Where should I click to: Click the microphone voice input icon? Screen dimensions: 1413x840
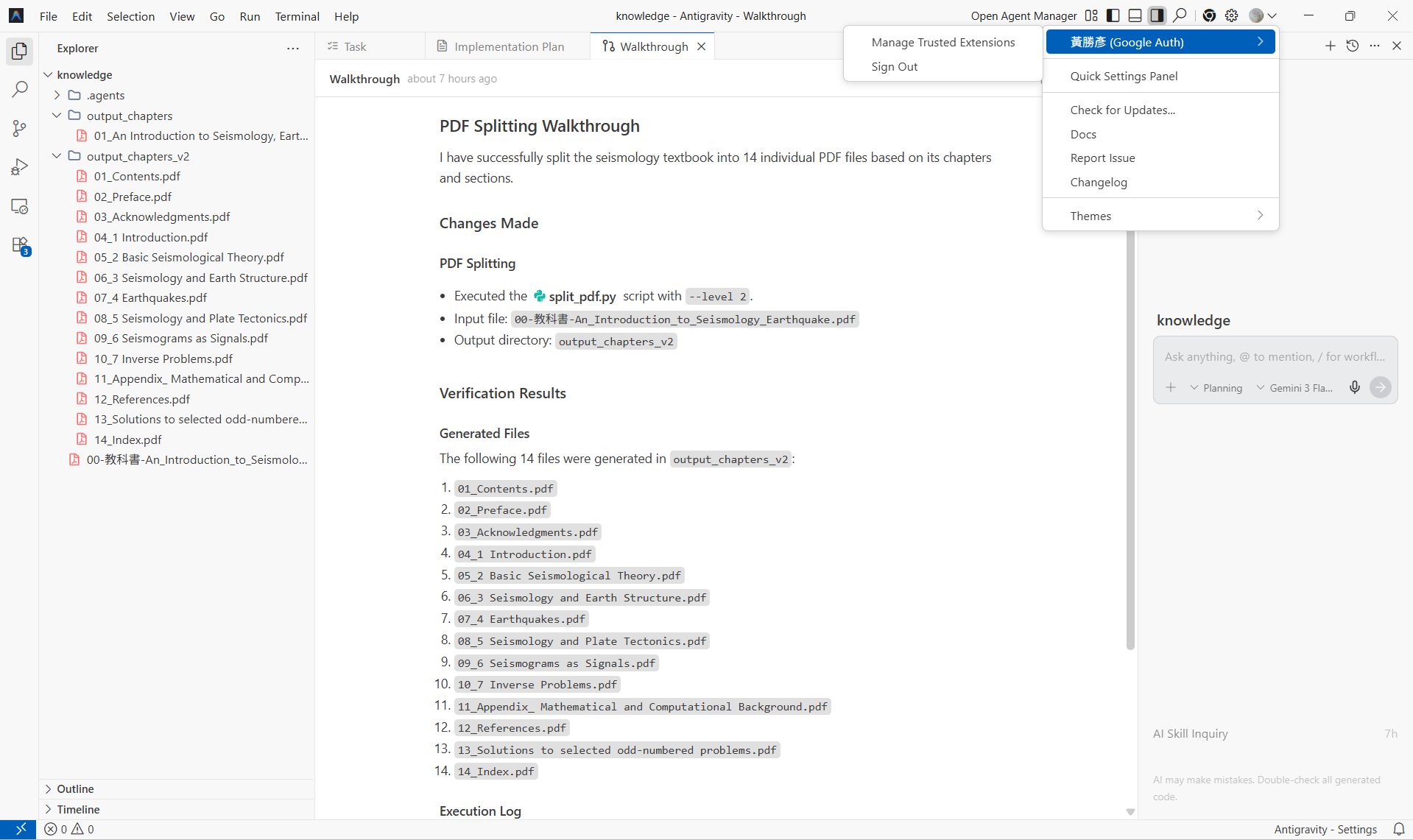pyautogui.click(x=1355, y=387)
